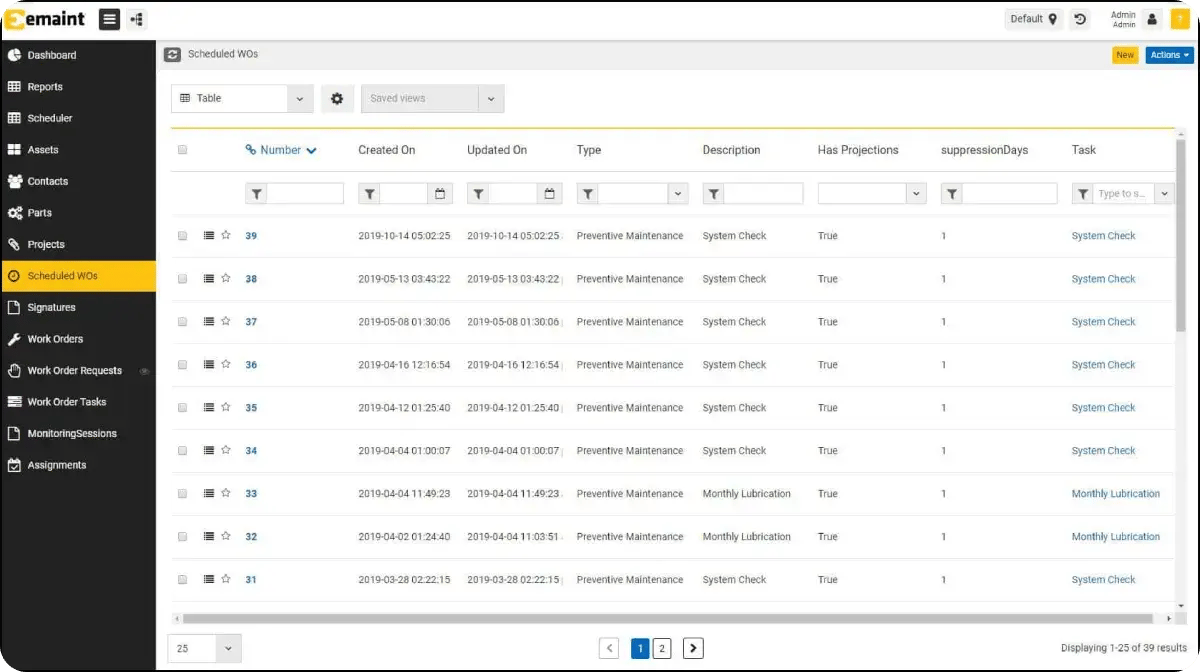Open the Saved views dropdown
Viewport: 1200px width, 672px height.
coord(432,98)
